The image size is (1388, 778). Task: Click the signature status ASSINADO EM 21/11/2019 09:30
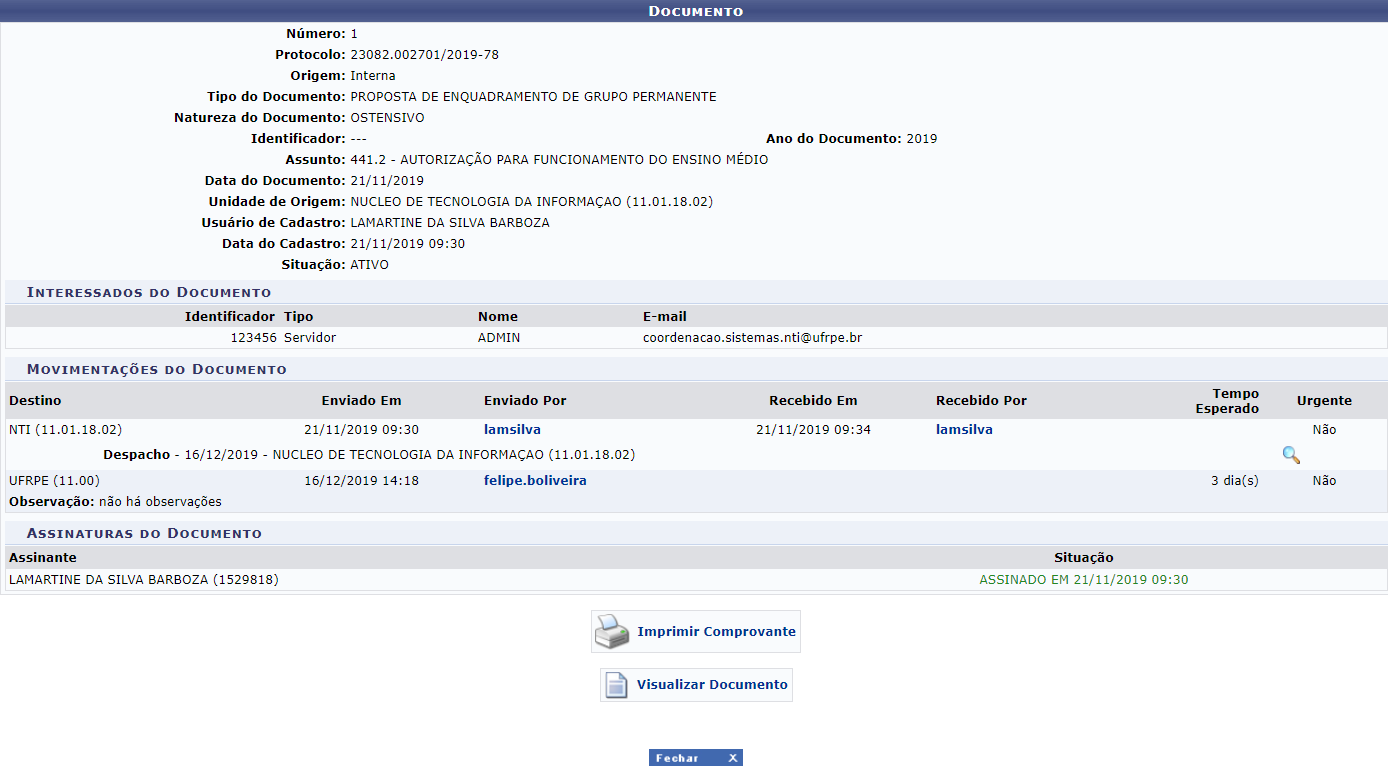1084,580
